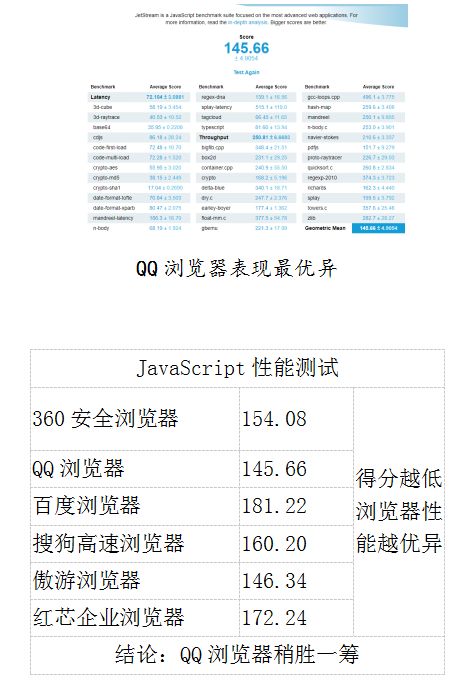Select the towers.c benchmark label

317,208
